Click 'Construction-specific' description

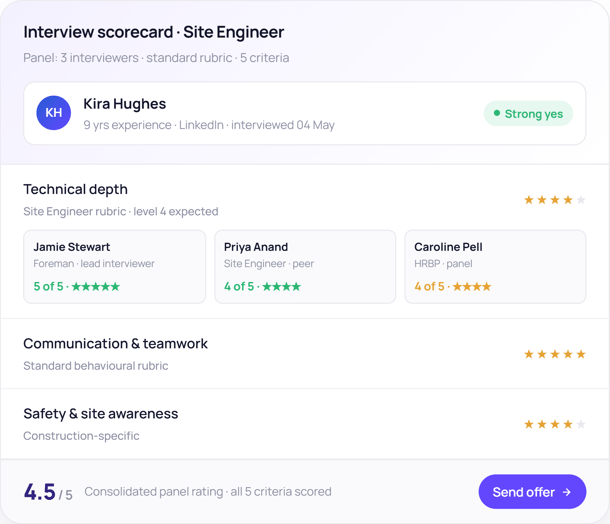(81, 436)
